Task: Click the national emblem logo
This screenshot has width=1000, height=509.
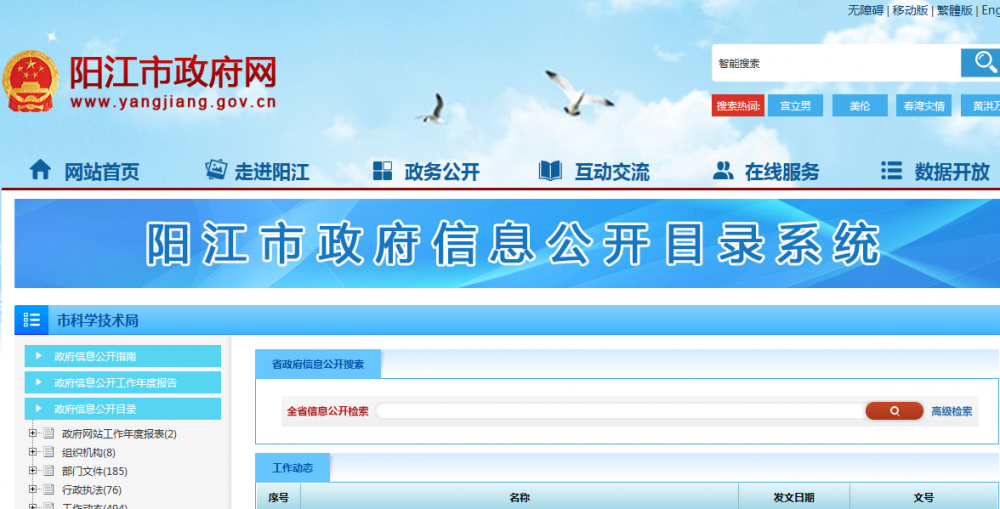Action: pyautogui.click(x=31, y=82)
